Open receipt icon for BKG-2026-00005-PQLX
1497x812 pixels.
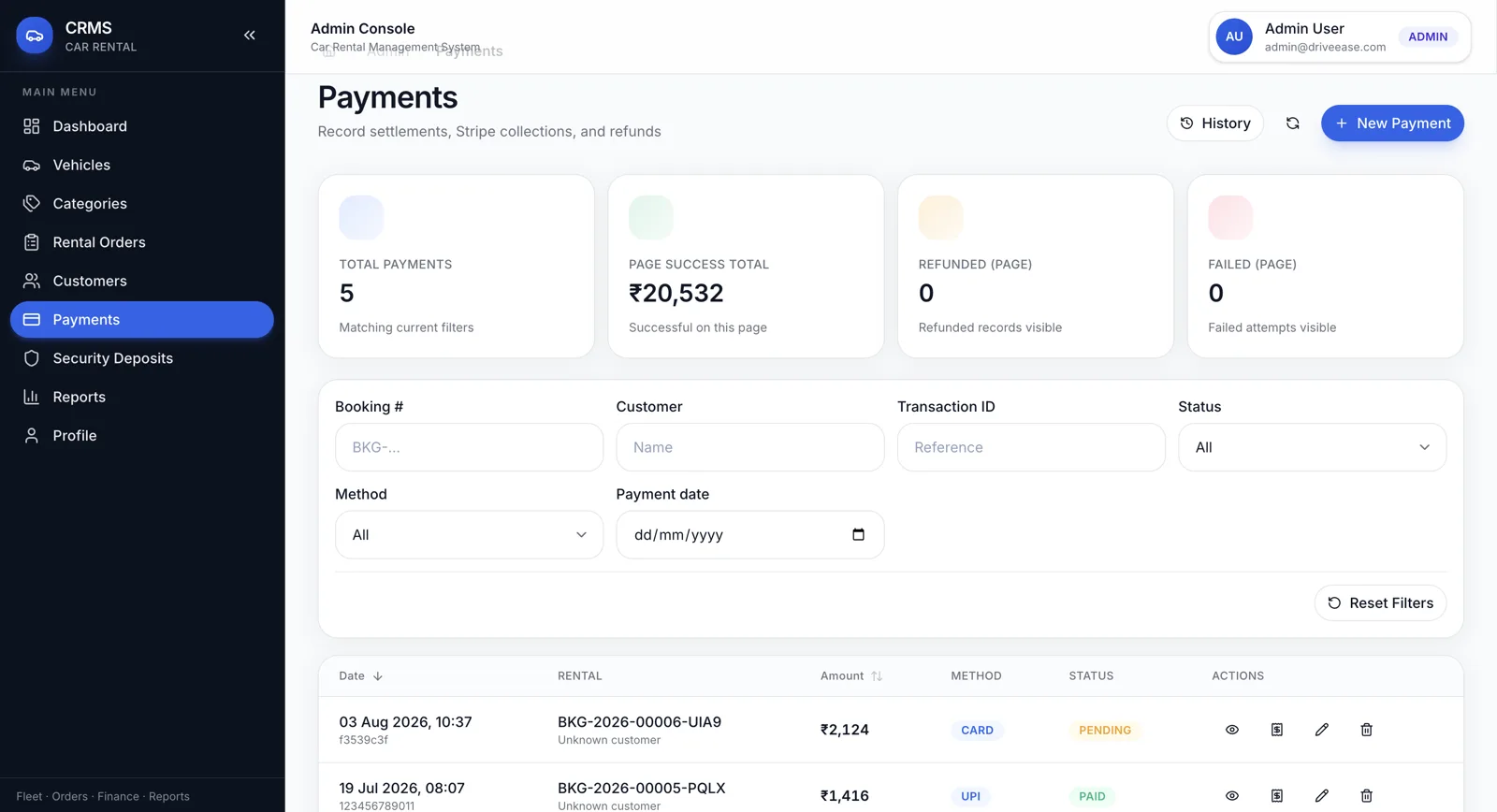coord(1277,796)
